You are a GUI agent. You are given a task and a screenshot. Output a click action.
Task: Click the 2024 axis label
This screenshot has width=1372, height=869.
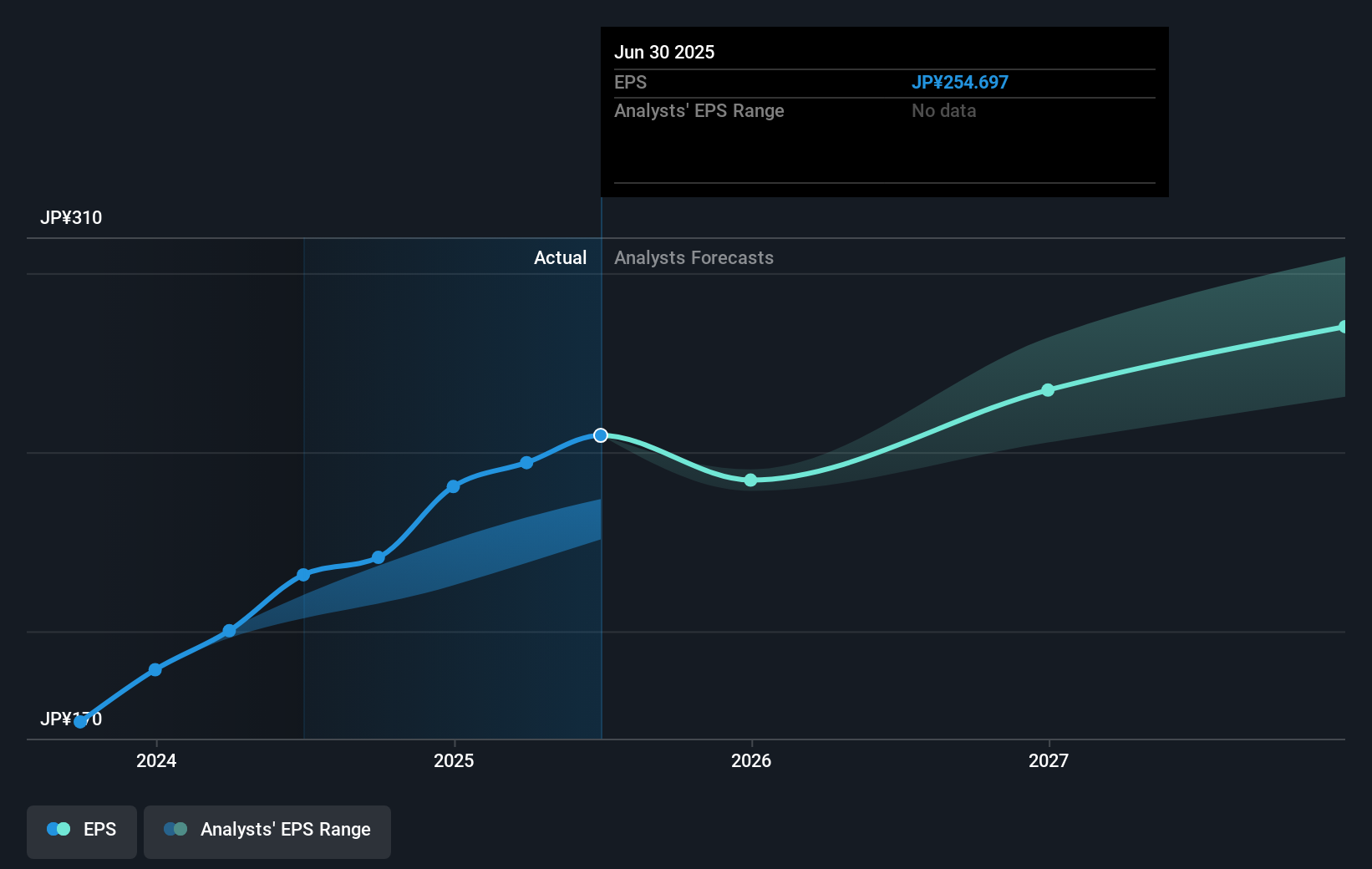(x=155, y=761)
